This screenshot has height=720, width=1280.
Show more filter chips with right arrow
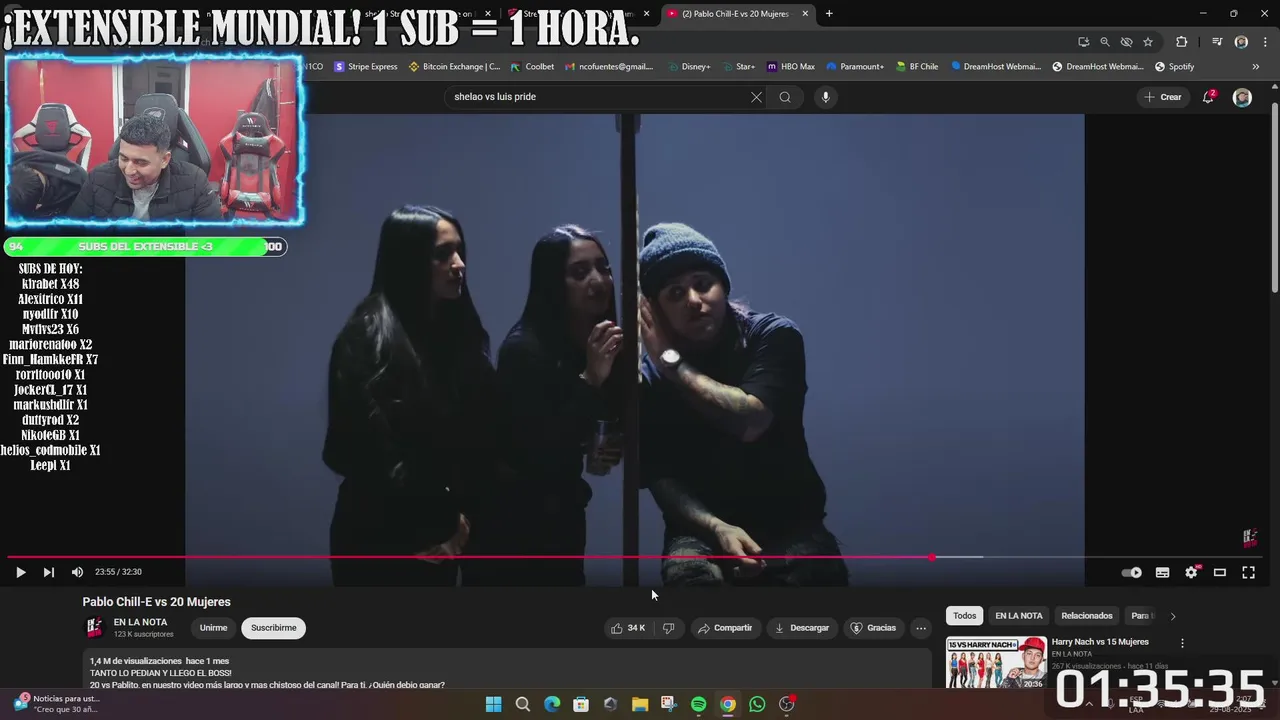point(1173,616)
